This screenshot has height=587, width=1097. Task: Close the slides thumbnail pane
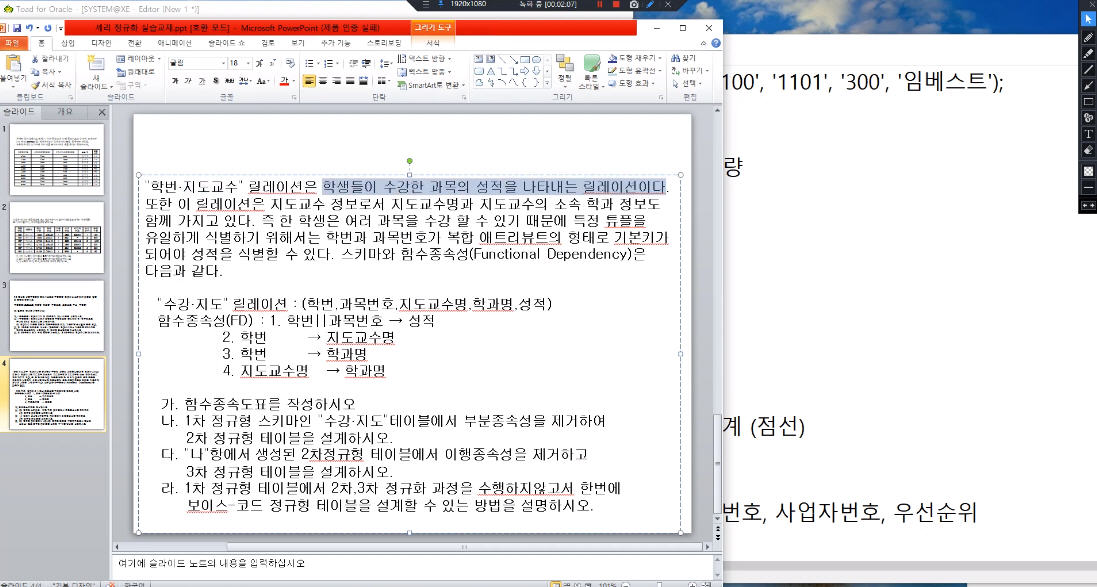[x=101, y=112]
